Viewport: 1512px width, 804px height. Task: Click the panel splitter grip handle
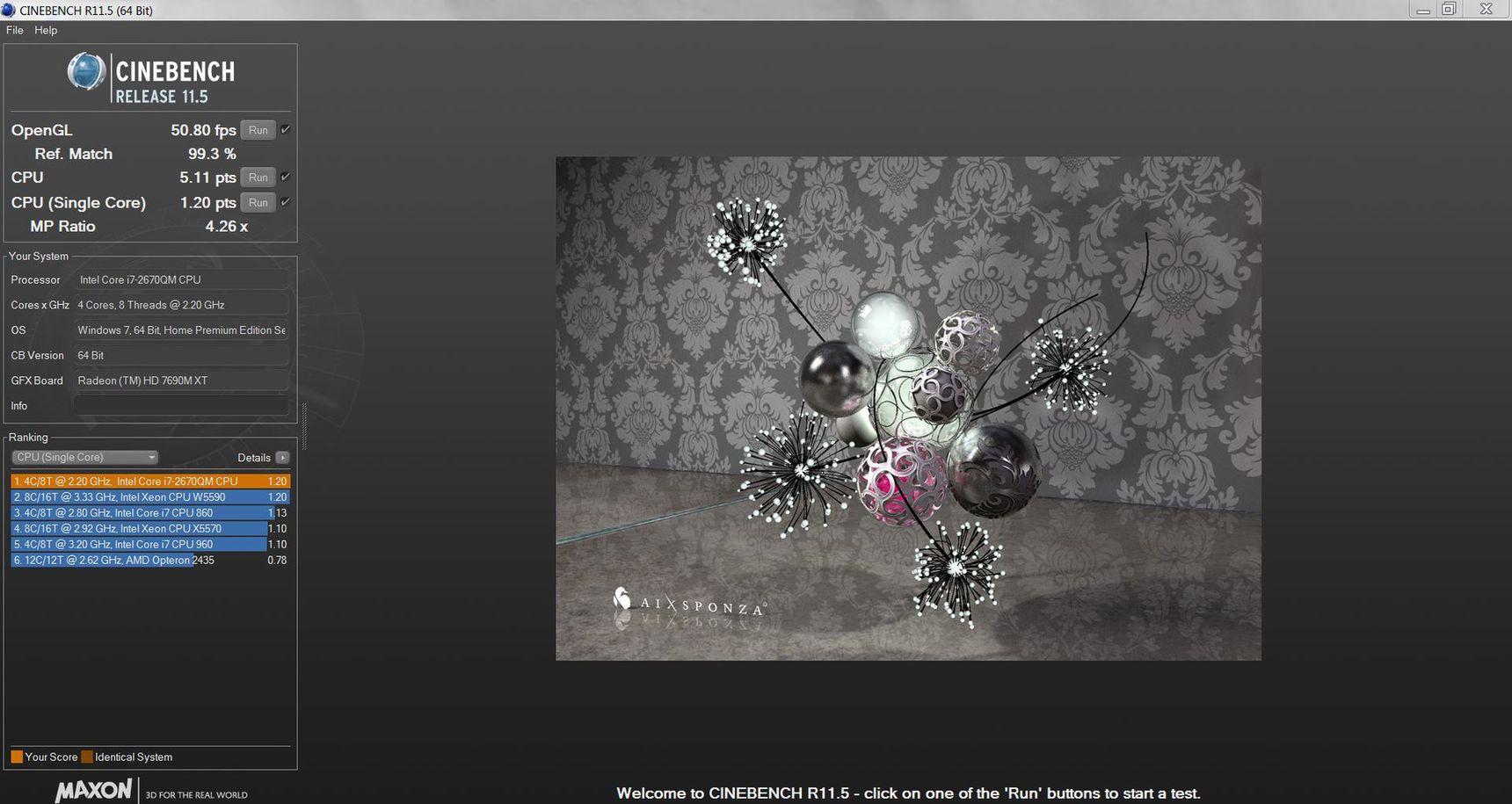[x=304, y=427]
